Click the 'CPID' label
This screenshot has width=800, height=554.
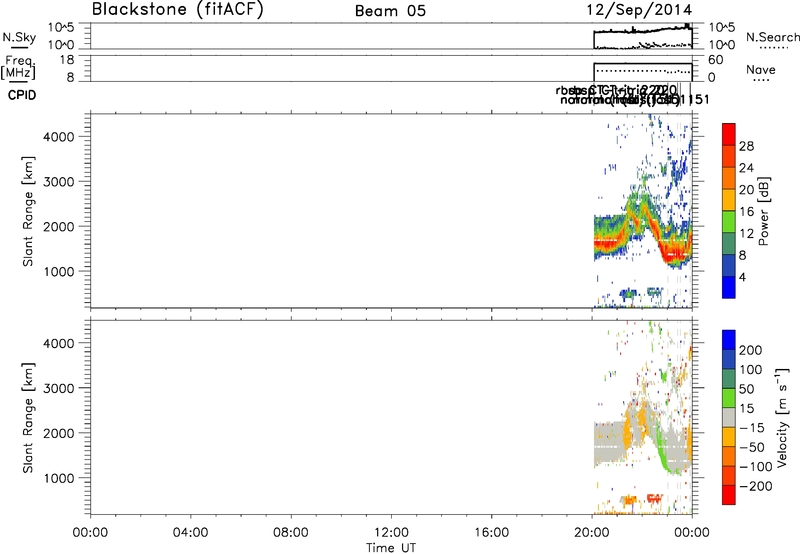pyautogui.click(x=22, y=95)
